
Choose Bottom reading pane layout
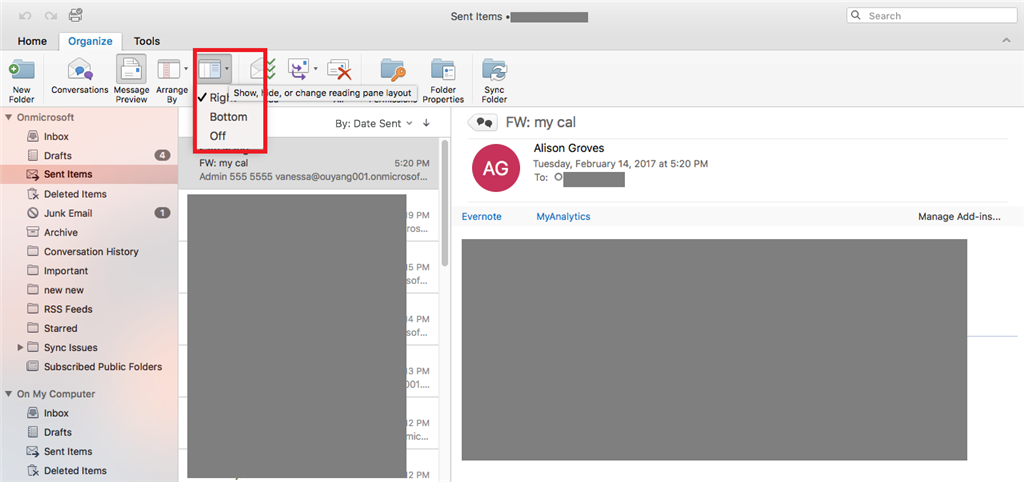click(228, 117)
